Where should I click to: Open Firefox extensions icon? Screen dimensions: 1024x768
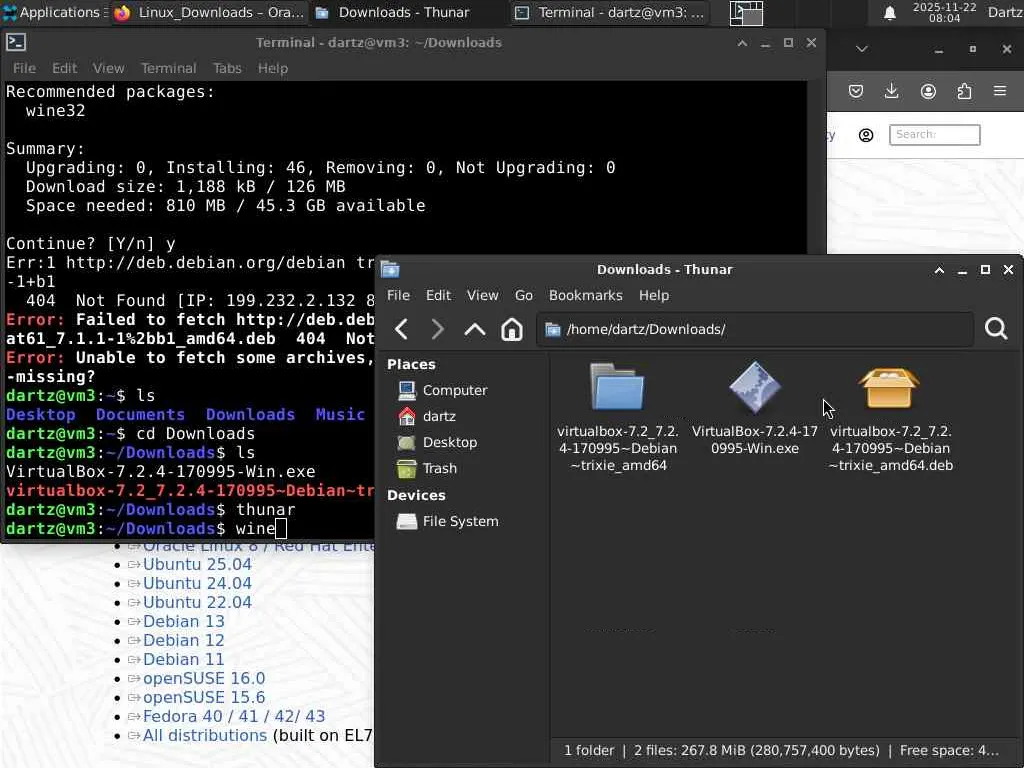(x=964, y=91)
